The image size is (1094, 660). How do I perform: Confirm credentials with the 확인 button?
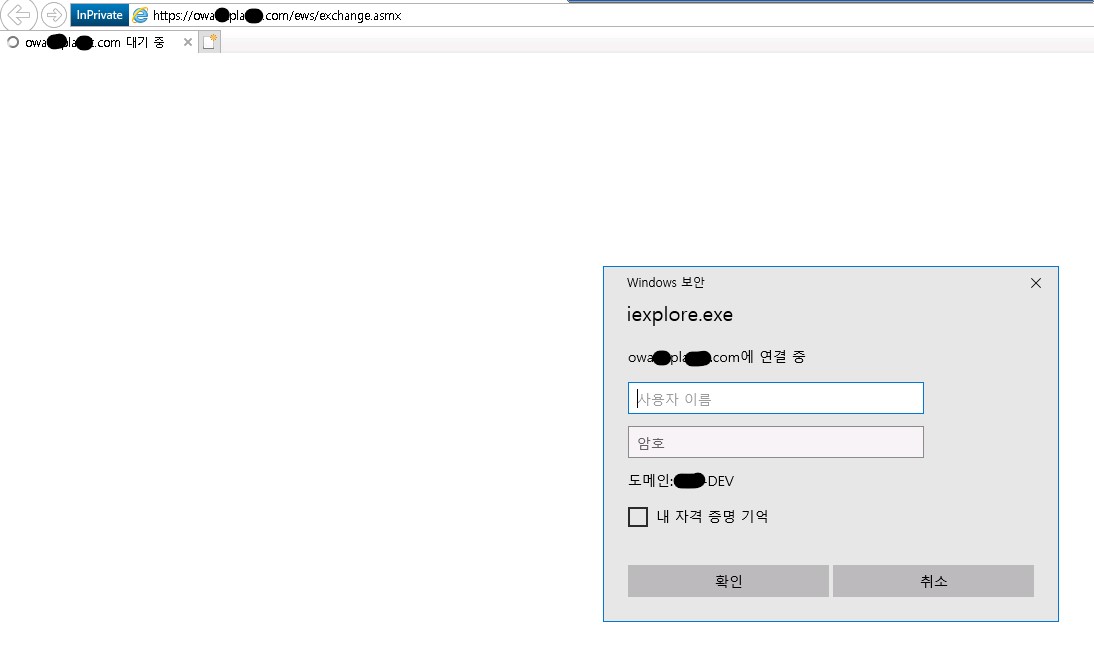click(728, 580)
